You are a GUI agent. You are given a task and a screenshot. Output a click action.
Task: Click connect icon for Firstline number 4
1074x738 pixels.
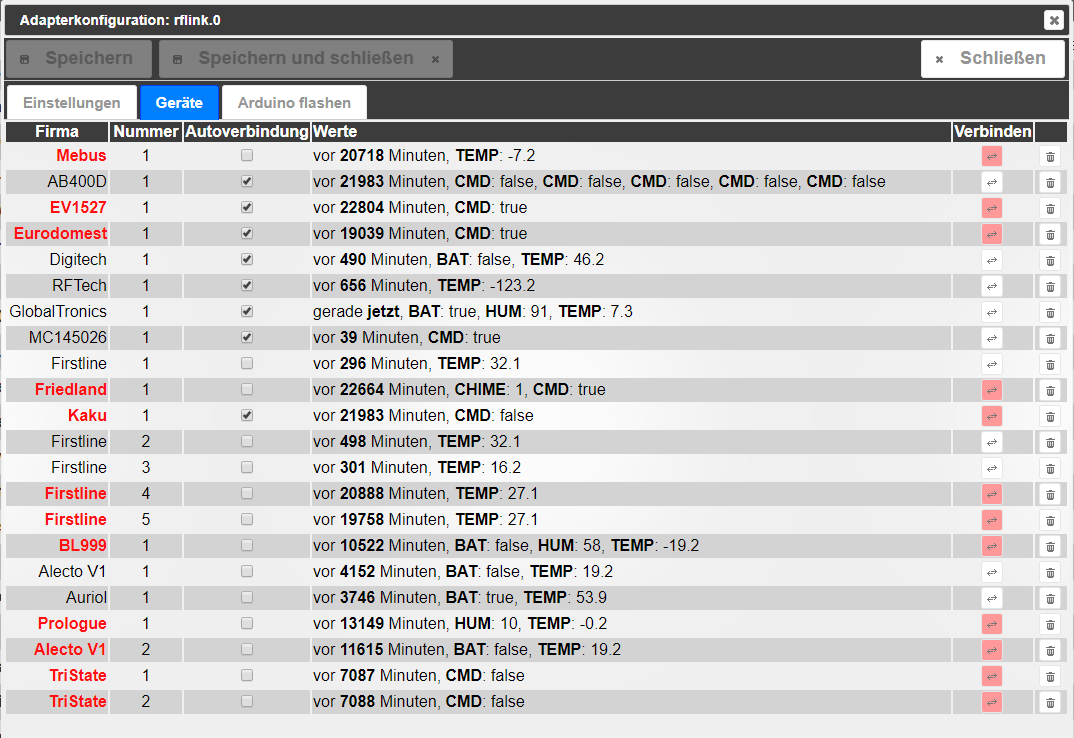pos(992,494)
